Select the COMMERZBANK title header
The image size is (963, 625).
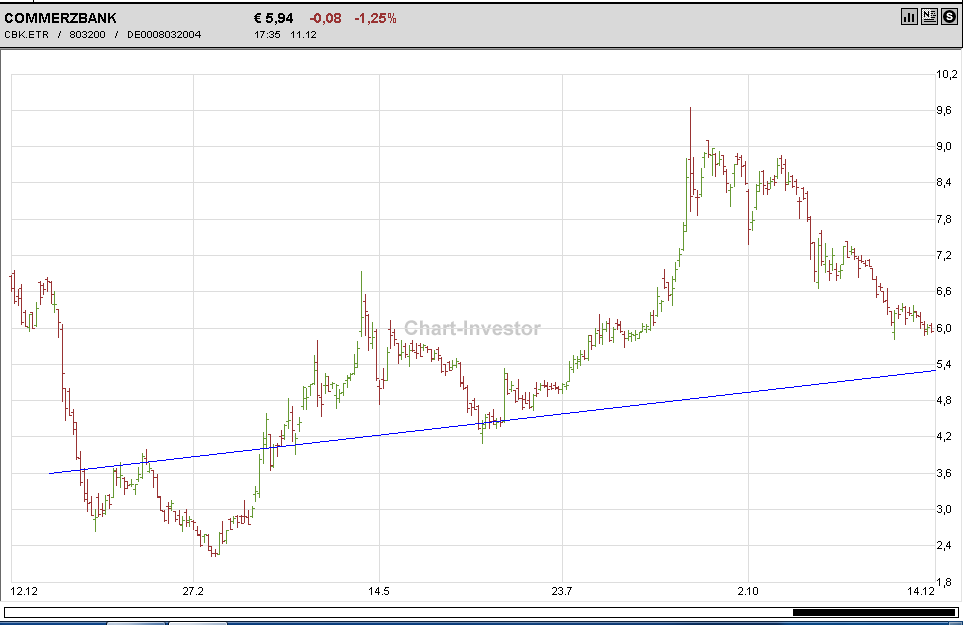60,17
